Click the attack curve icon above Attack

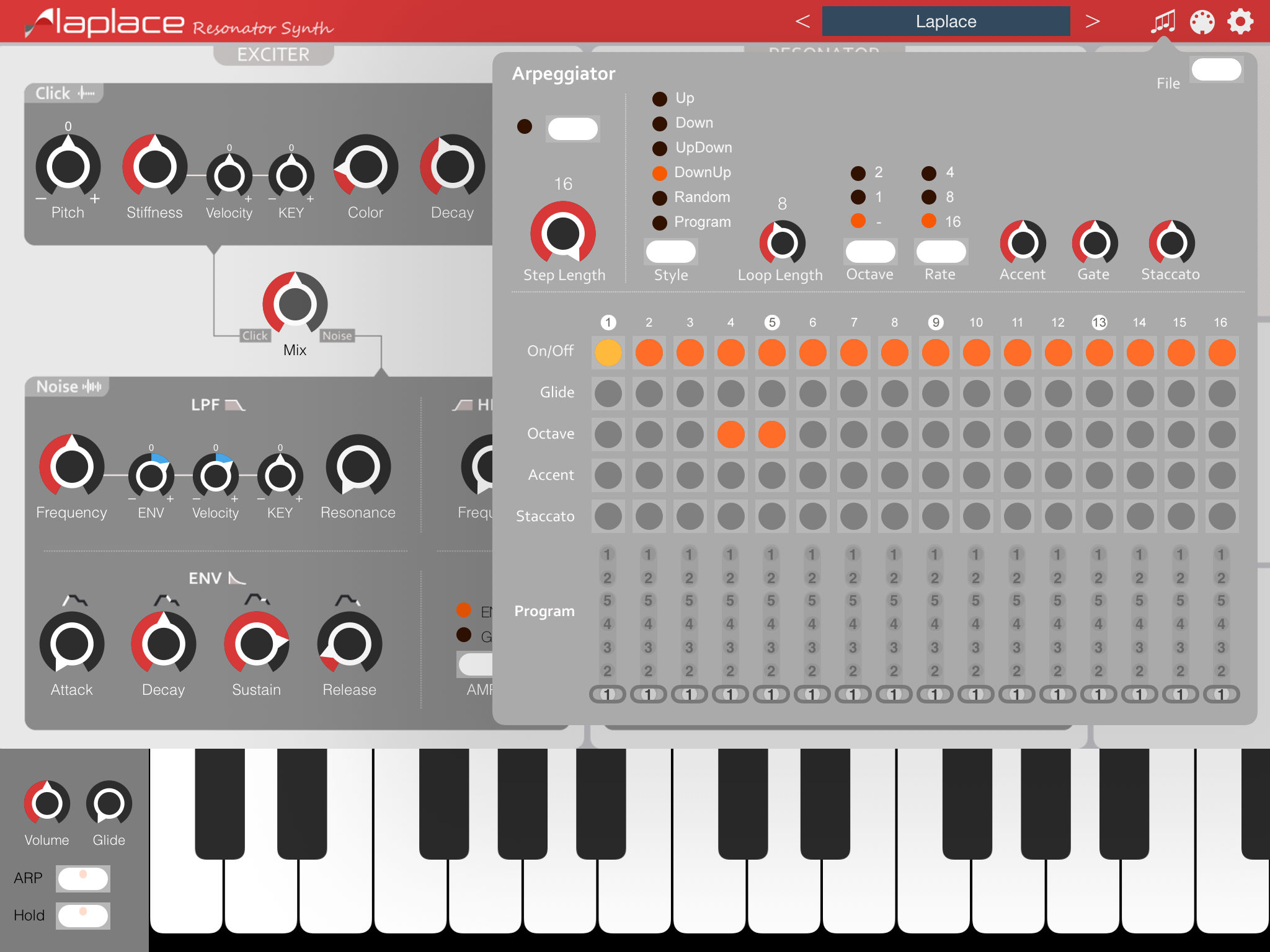[x=74, y=600]
